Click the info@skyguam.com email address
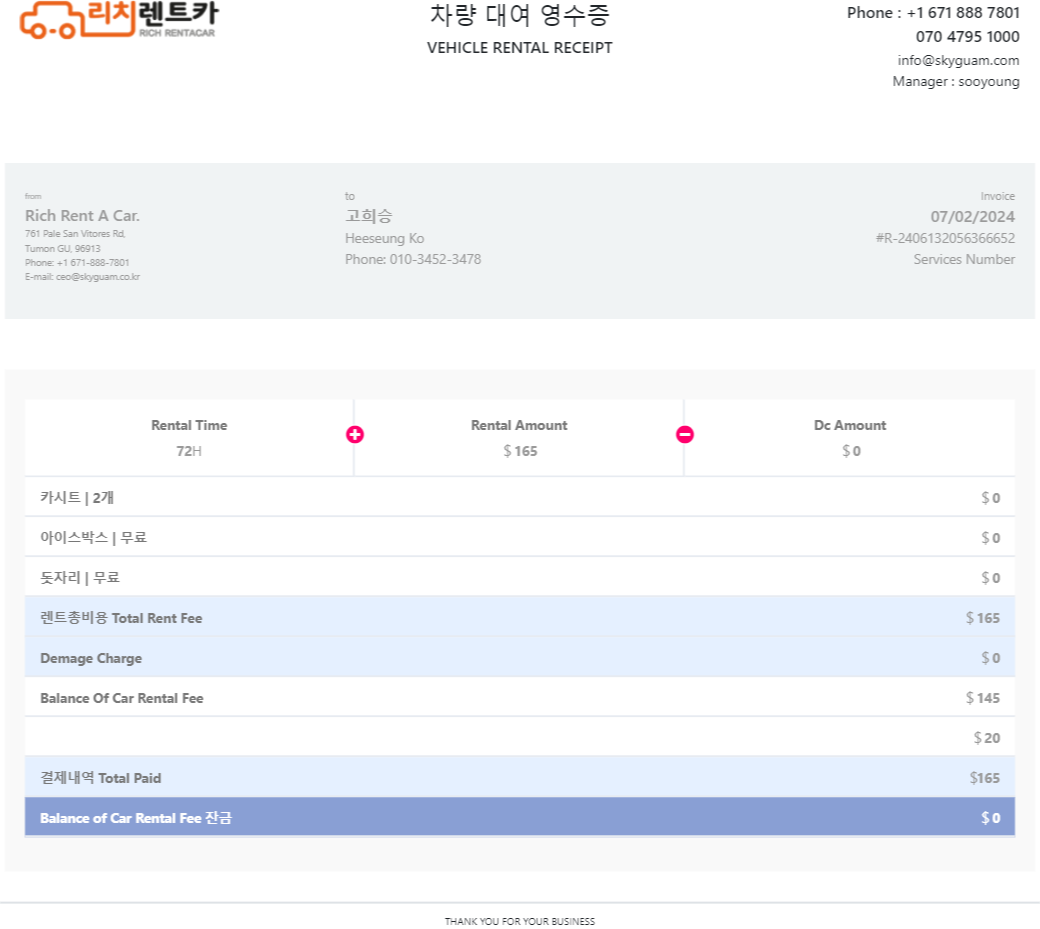 click(x=958, y=60)
